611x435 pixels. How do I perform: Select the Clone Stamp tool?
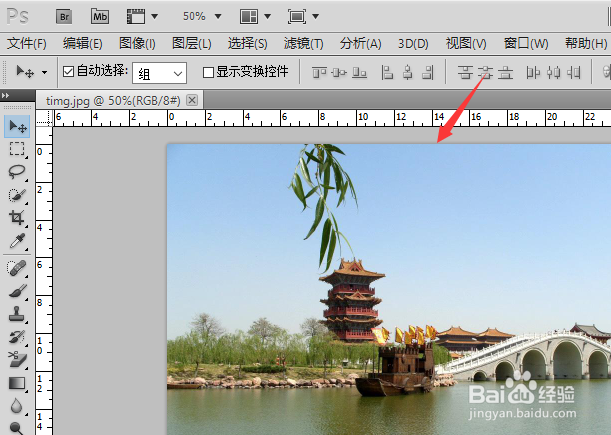click(x=17, y=314)
